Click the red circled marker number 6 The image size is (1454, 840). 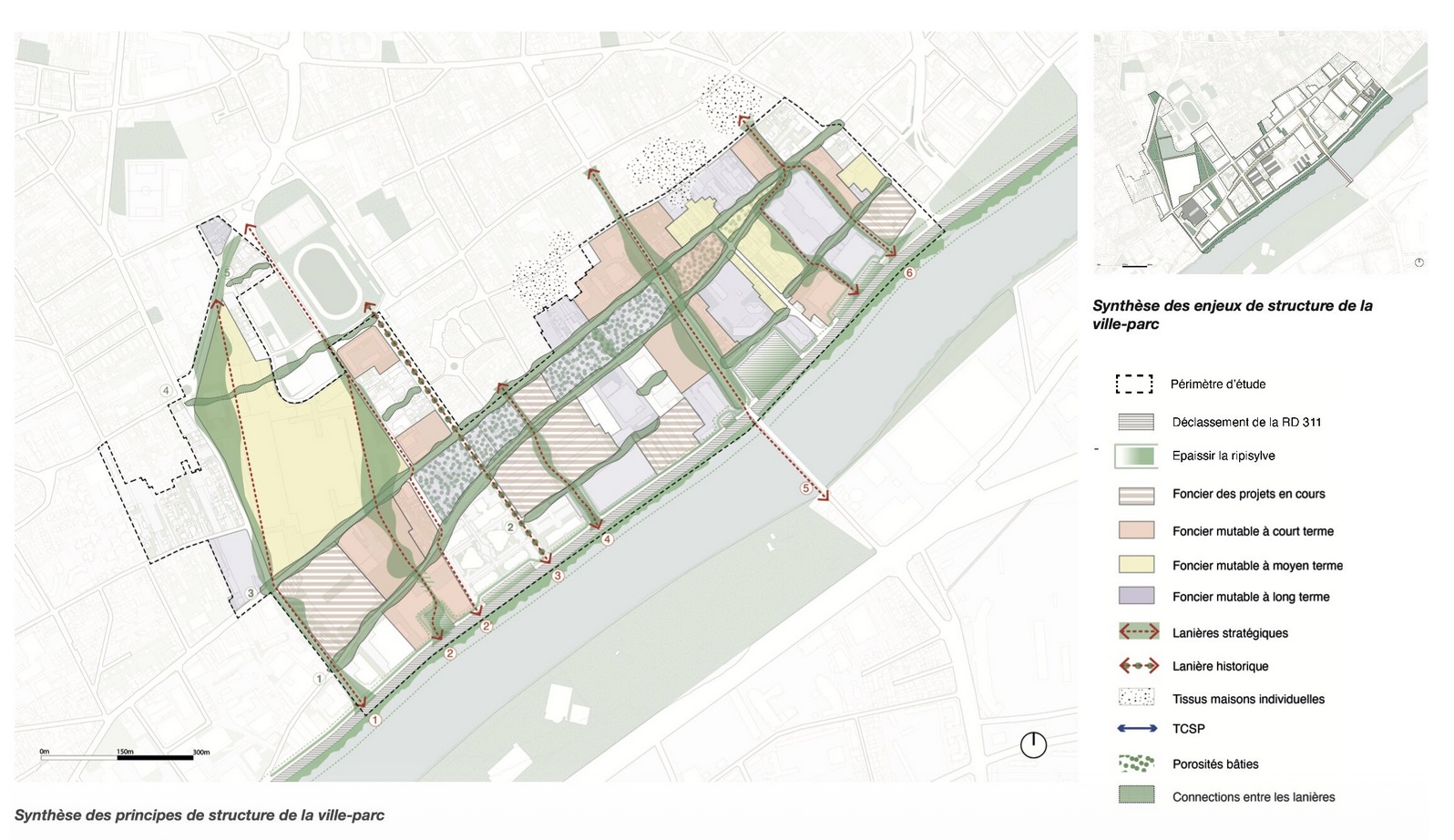[x=908, y=273]
